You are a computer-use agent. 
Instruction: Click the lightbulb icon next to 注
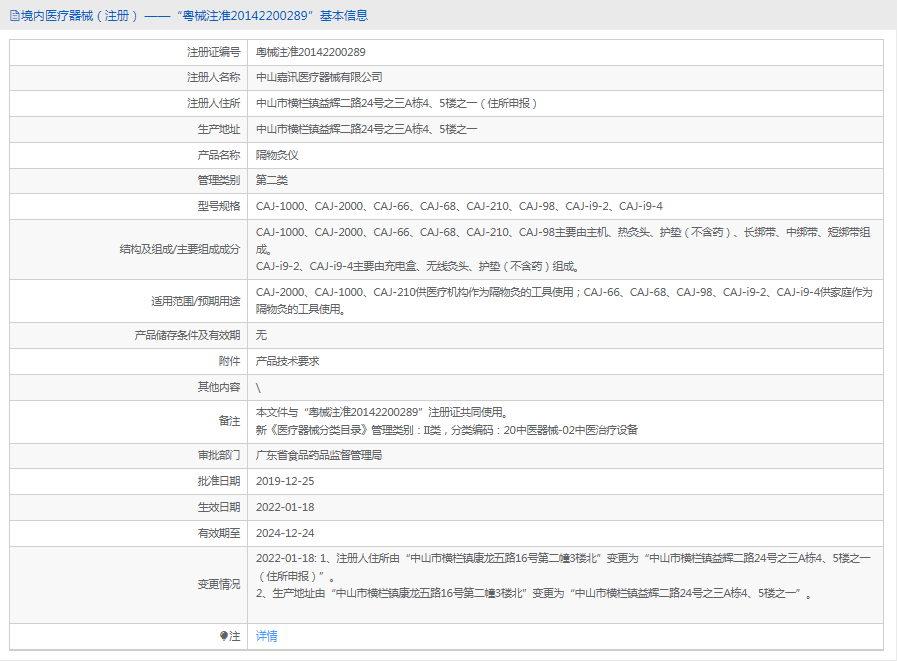point(224,636)
